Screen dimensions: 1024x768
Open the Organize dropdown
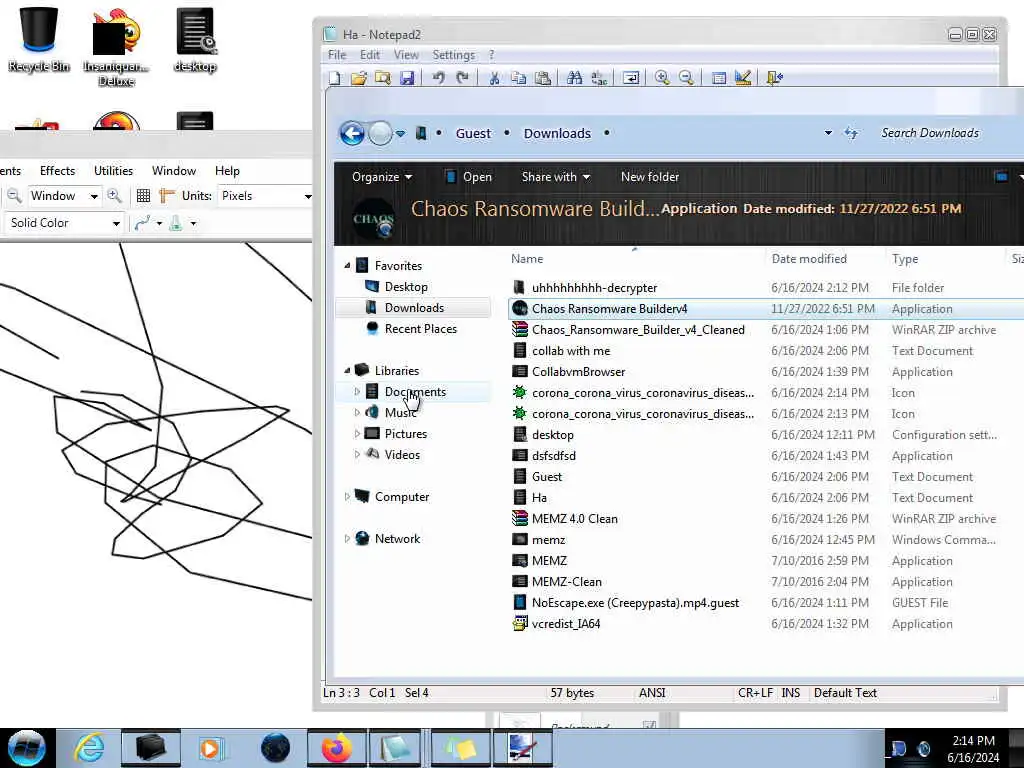(x=382, y=177)
